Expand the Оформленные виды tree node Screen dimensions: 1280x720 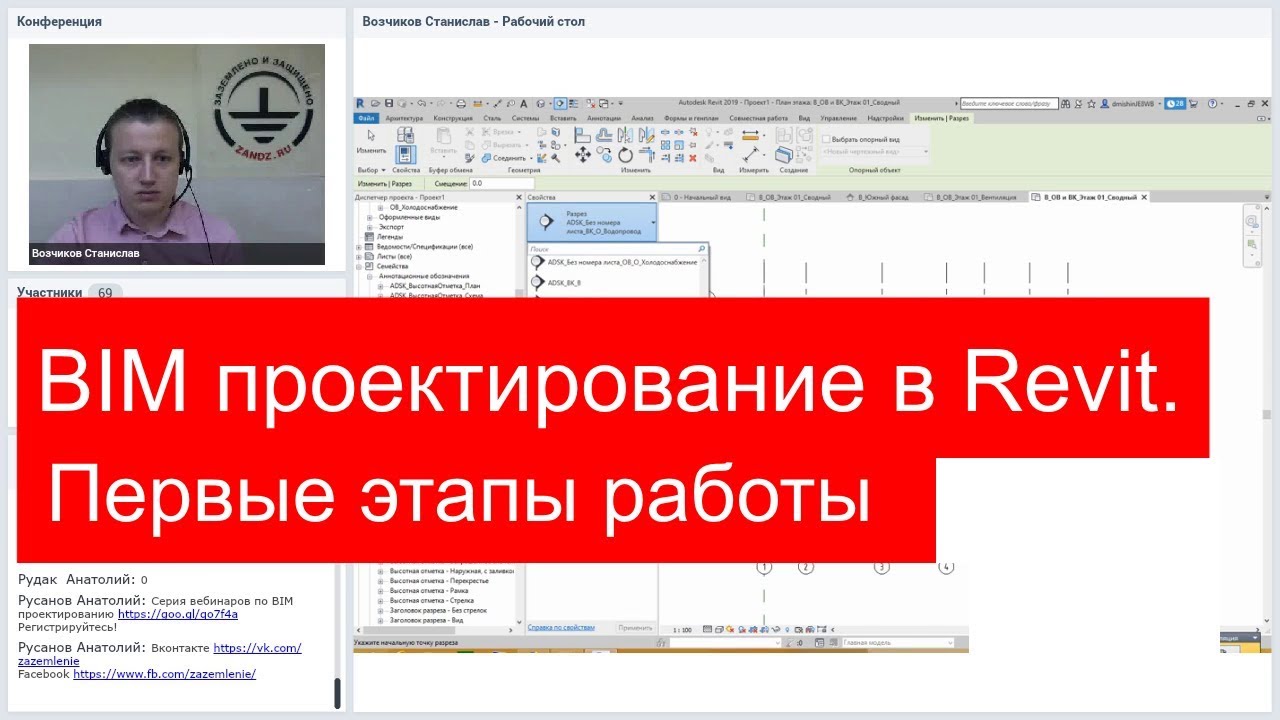369,218
